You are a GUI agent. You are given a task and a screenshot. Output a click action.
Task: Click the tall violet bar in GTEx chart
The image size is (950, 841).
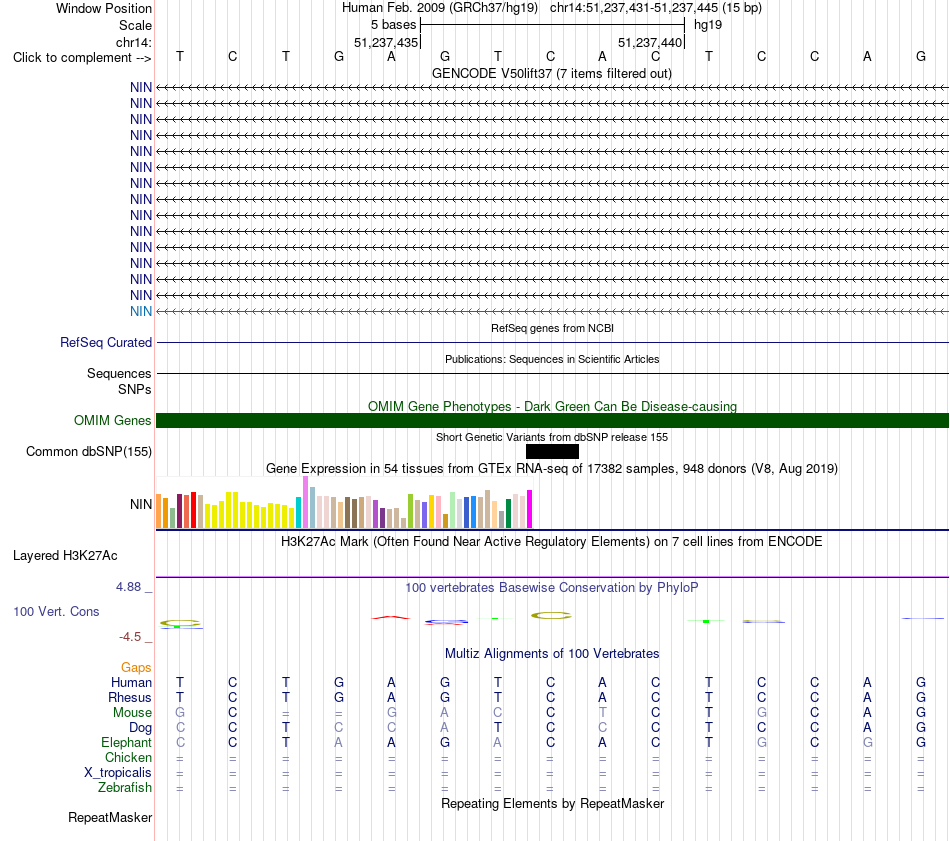(305, 502)
